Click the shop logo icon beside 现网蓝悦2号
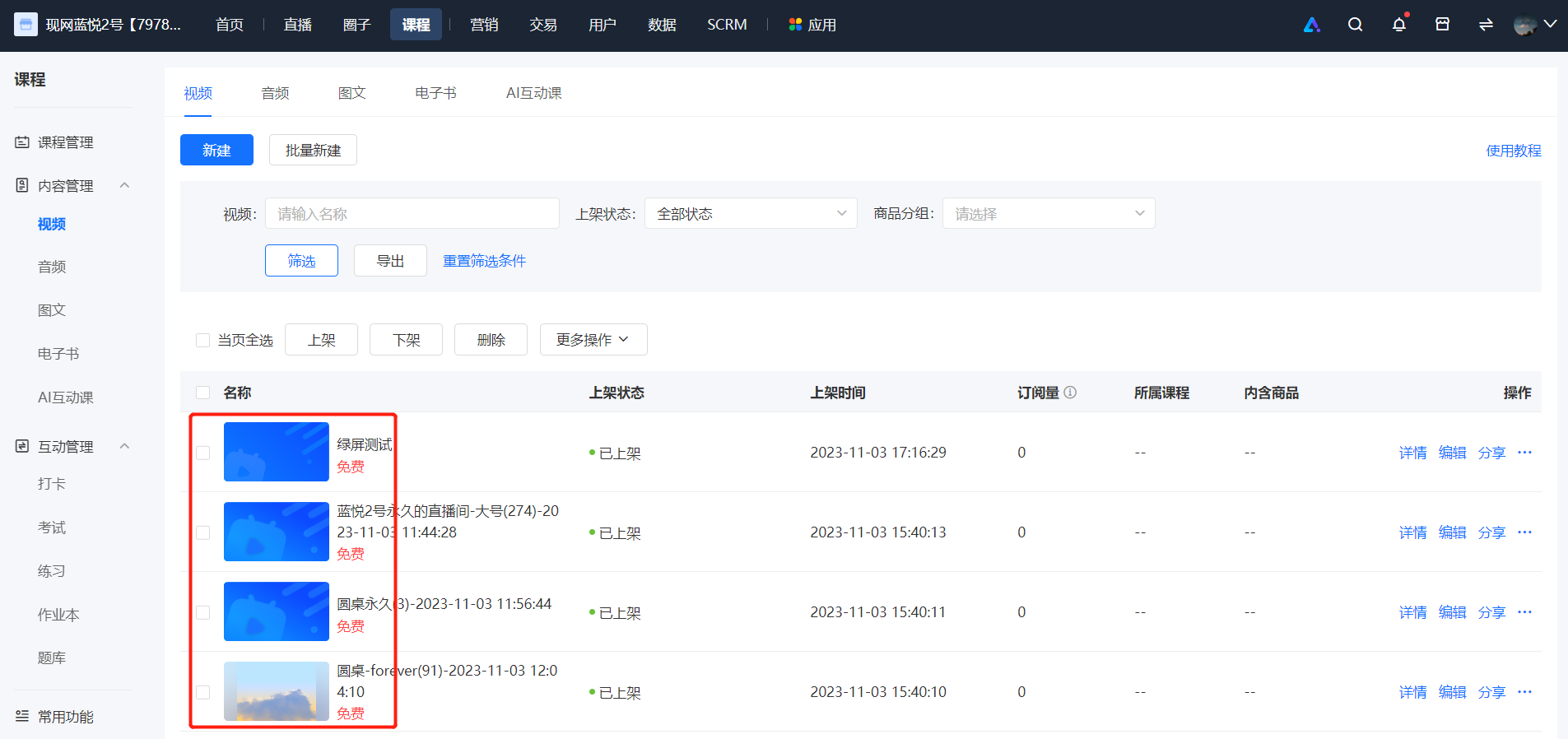The image size is (1568, 739). [x=26, y=25]
